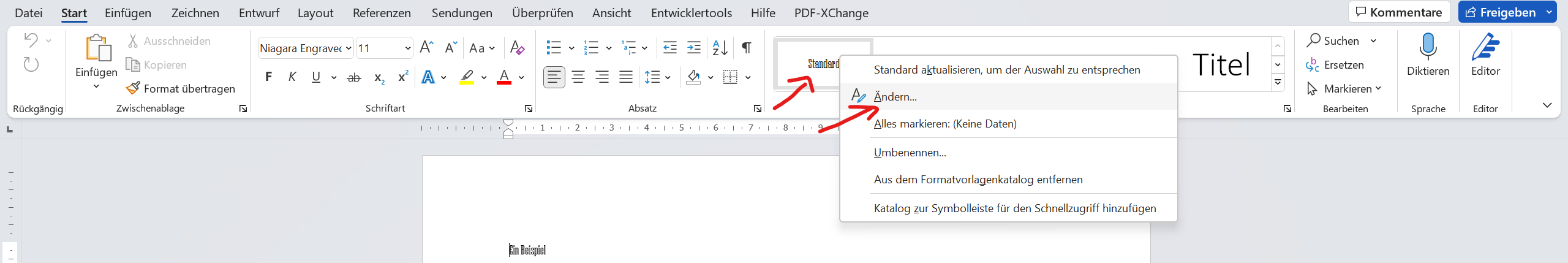Apply red font color
Screen dimensions: 1568x263
click(x=504, y=77)
